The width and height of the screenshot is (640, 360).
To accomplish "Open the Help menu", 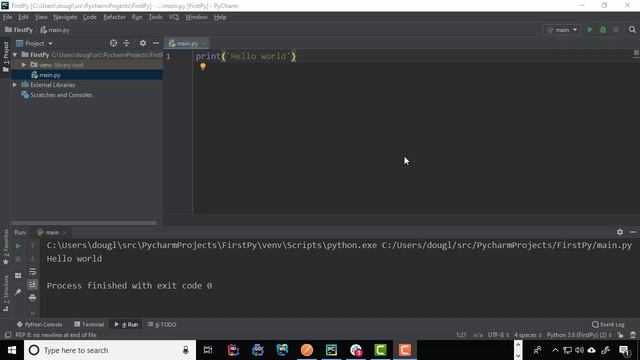I will point(220,17).
